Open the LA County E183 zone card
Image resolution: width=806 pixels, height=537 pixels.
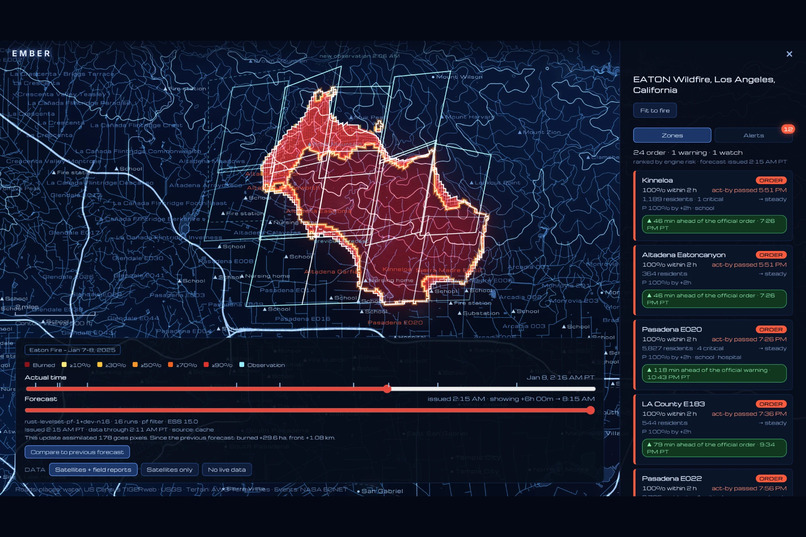(x=714, y=429)
